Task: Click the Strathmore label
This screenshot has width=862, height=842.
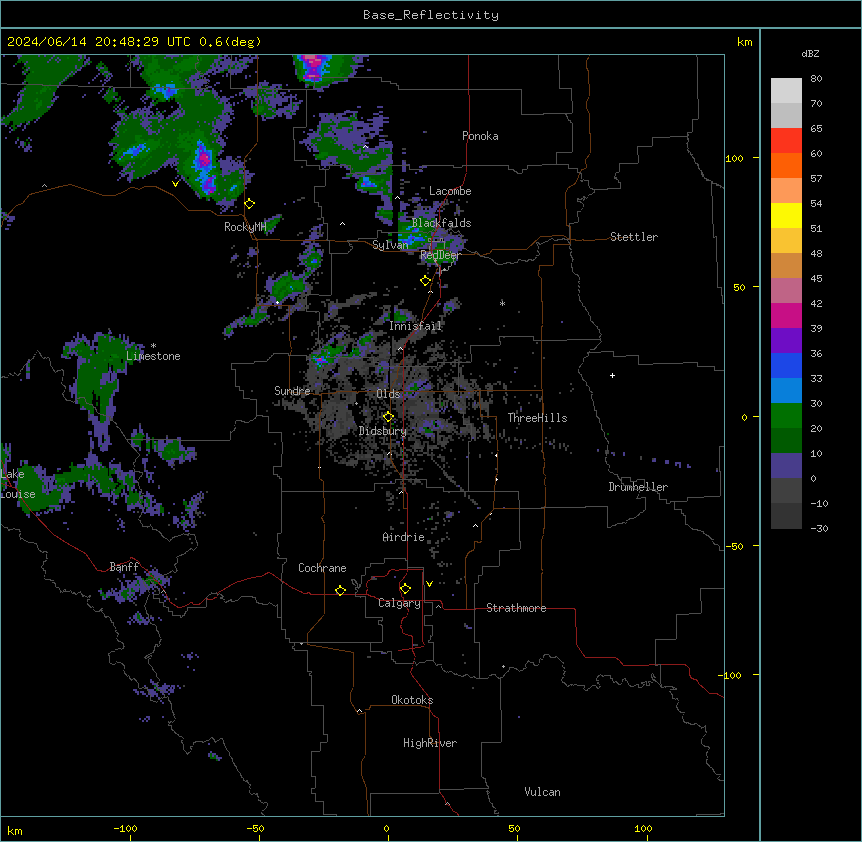Action: coord(516,608)
